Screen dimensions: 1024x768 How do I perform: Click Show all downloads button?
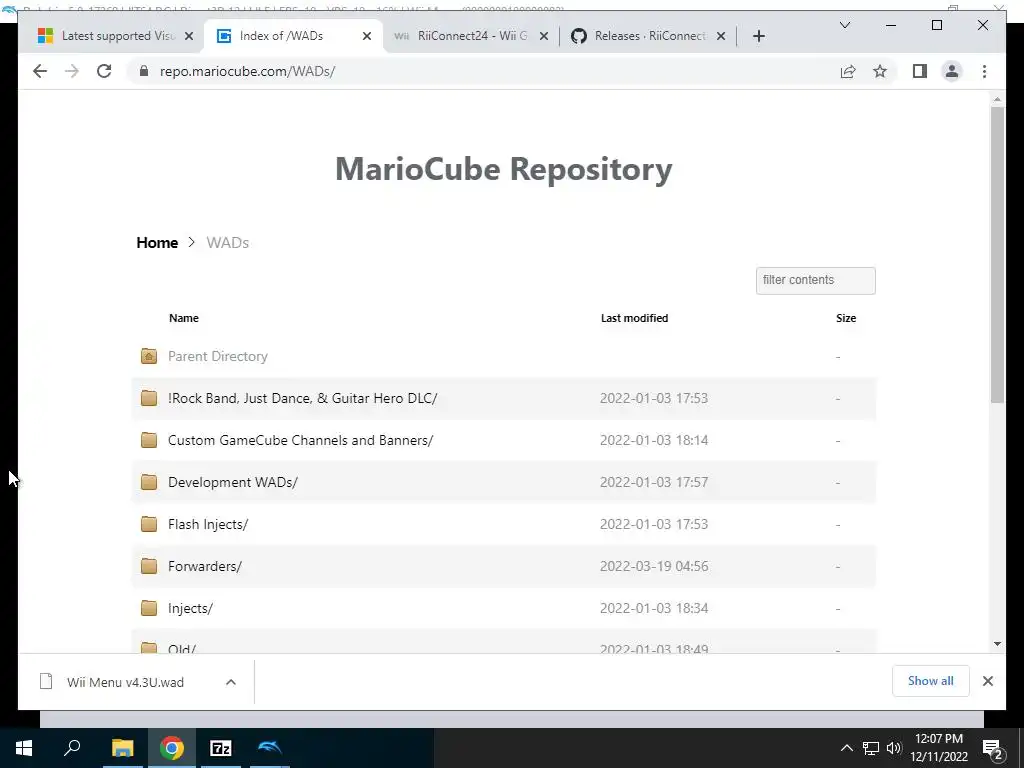pyautogui.click(x=930, y=681)
